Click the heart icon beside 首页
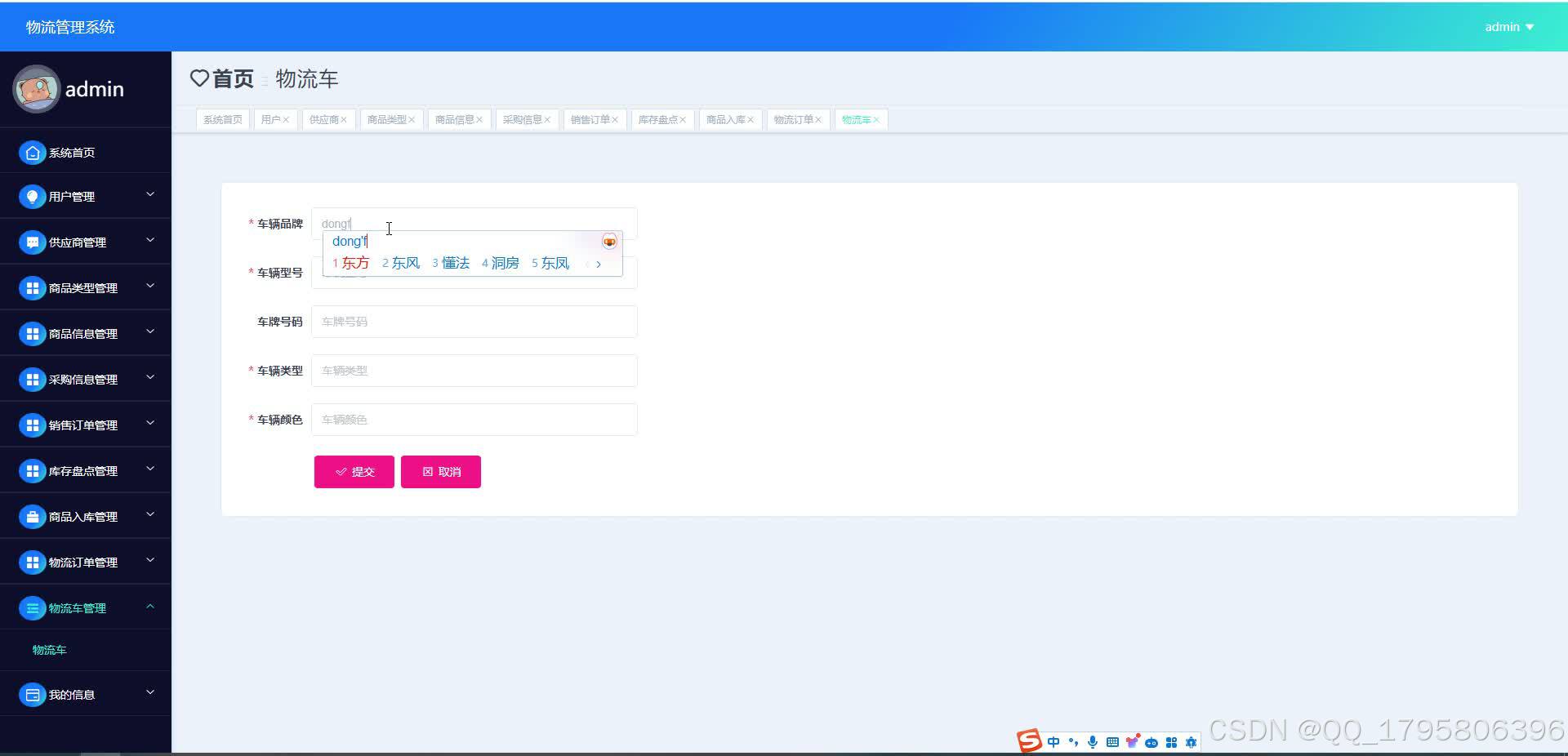 click(199, 78)
